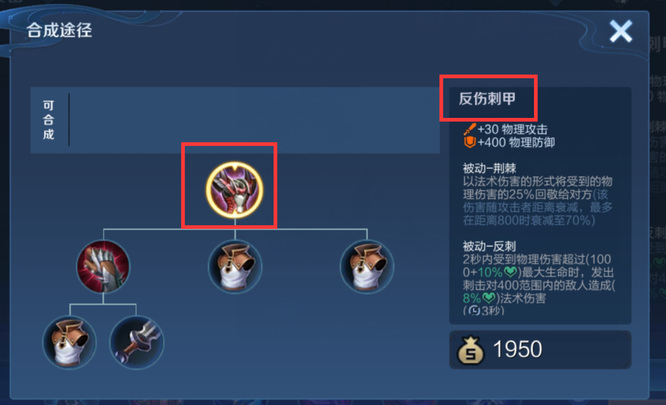Click the cooldown clock icon near 3秒
The width and height of the screenshot is (666, 405).
pos(474,310)
